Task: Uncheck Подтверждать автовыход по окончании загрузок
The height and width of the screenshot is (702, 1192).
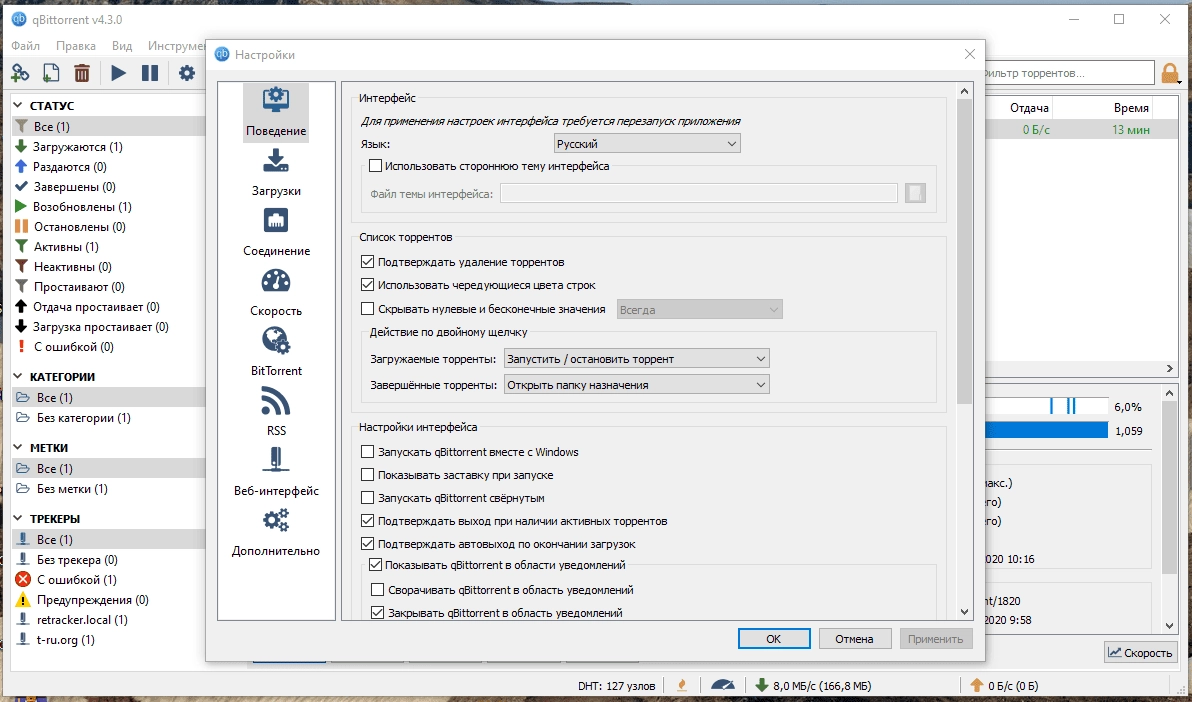Action: (368, 544)
